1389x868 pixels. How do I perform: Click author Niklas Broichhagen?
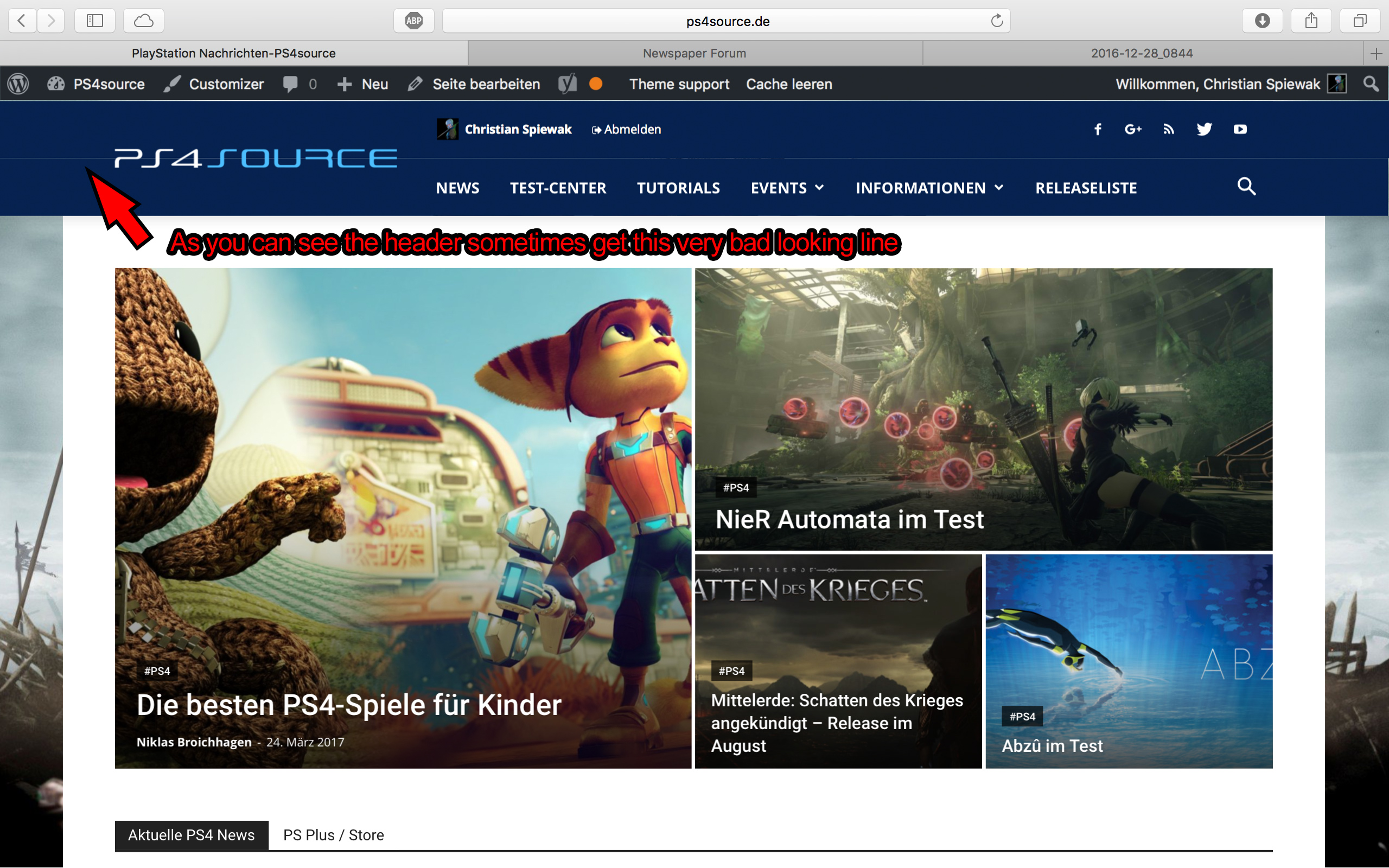click(194, 742)
